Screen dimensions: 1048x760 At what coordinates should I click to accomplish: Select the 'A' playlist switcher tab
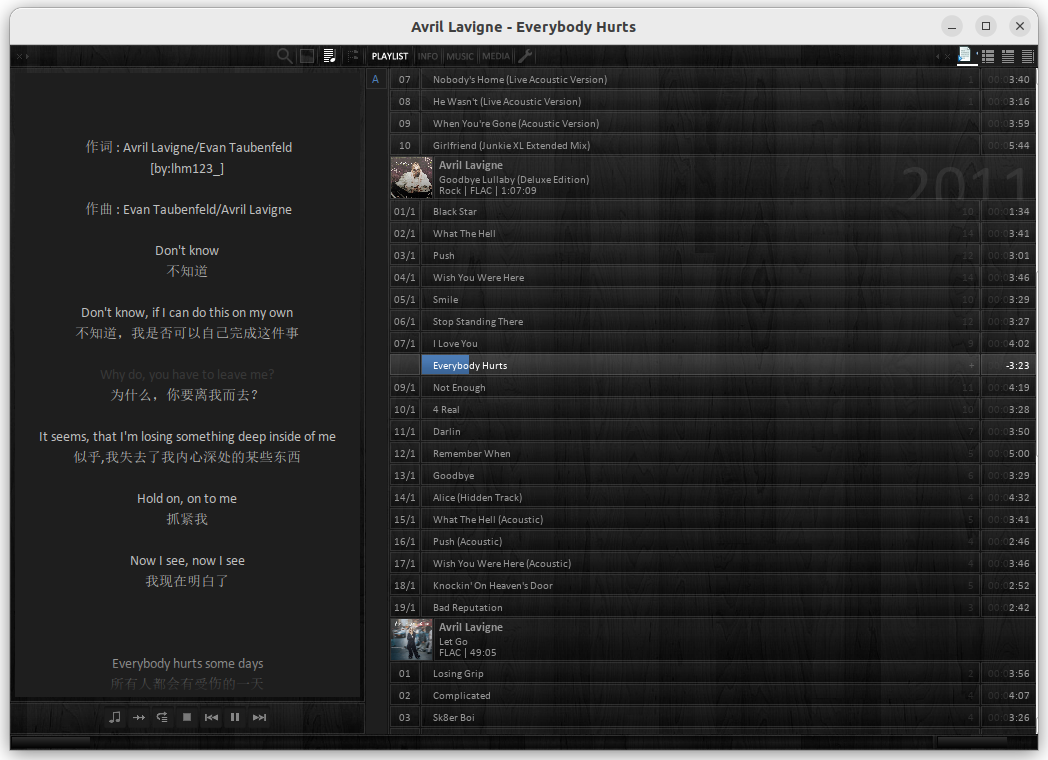click(376, 80)
